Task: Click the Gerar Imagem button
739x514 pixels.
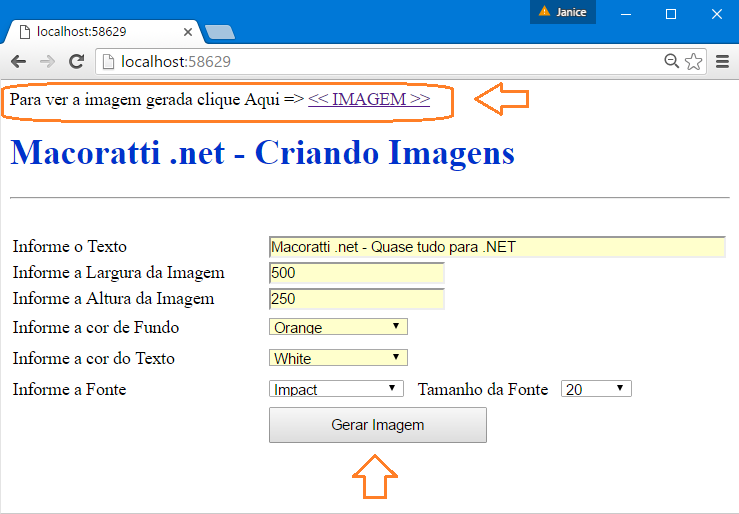Action: click(x=378, y=425)
